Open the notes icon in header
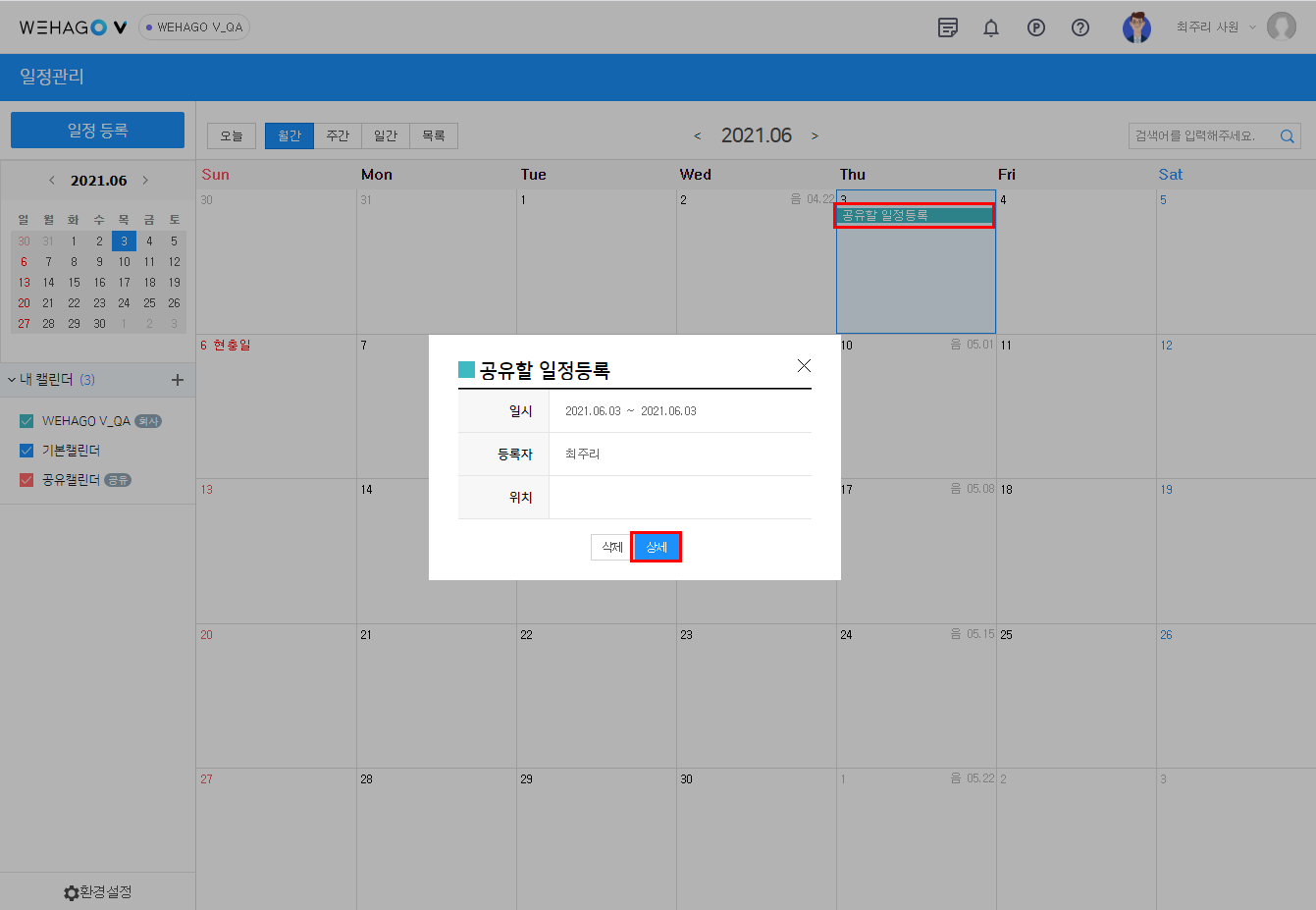 point(947,27)
